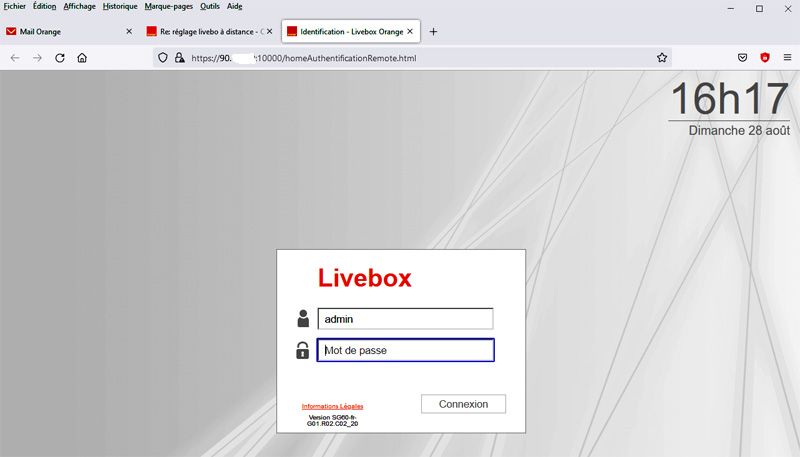The width and height of the screenshot is (800, 457).
Task: Click the Livebox red title
Action: pyautogui.click(x=364, y=278)
